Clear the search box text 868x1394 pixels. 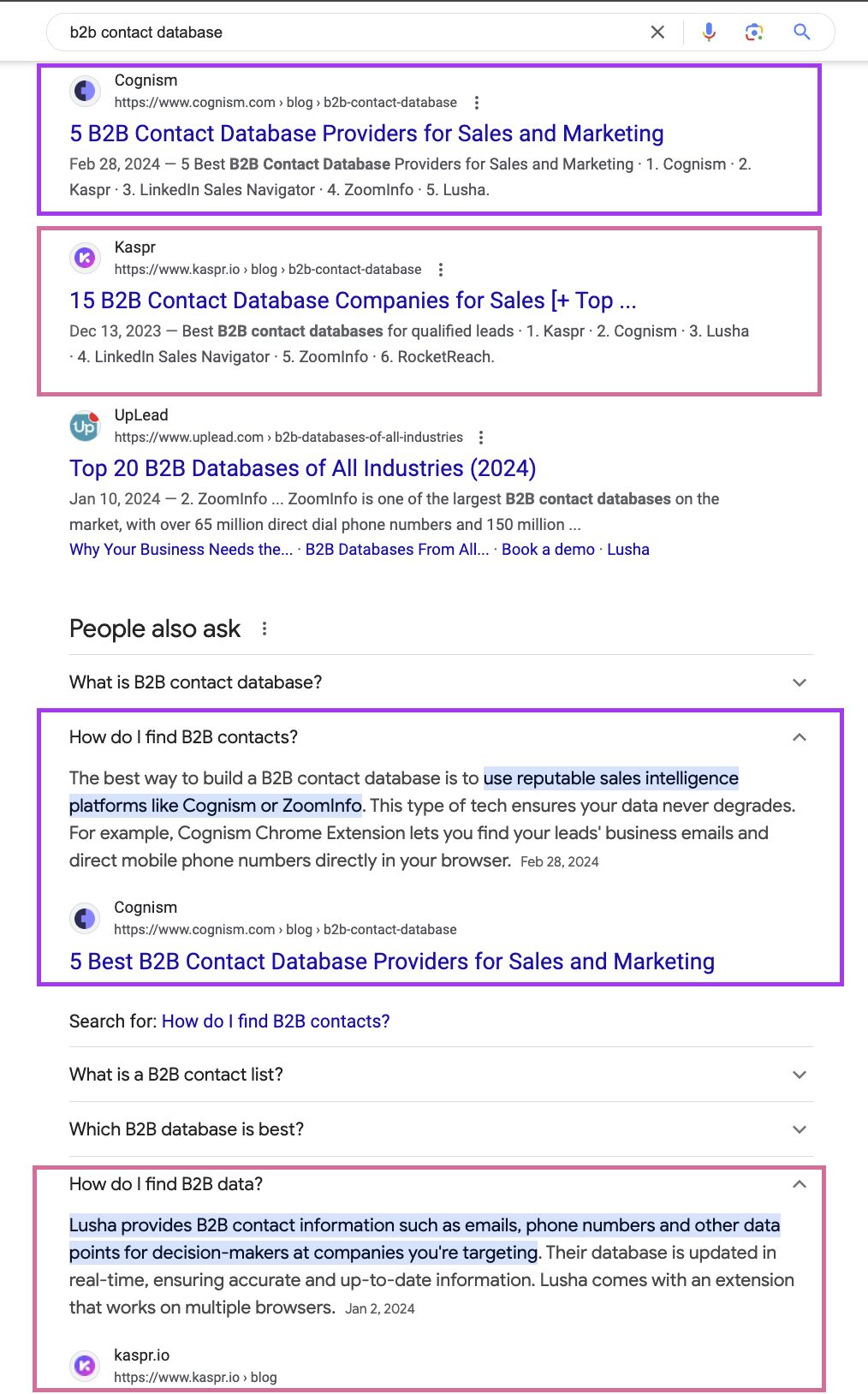point(657,33)
